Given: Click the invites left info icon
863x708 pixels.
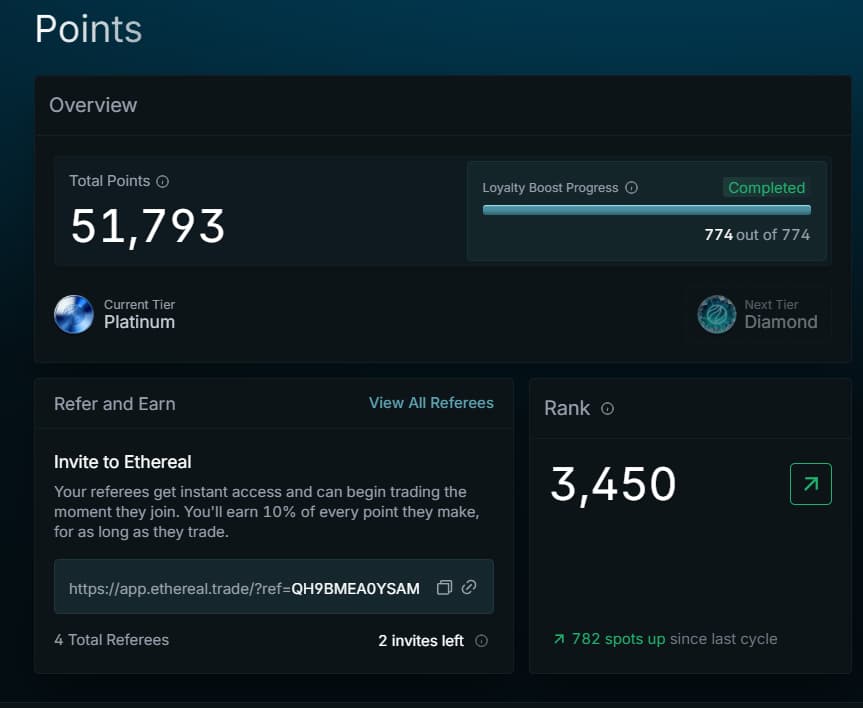Looking at the screenshot, I should tap(481, 641).
